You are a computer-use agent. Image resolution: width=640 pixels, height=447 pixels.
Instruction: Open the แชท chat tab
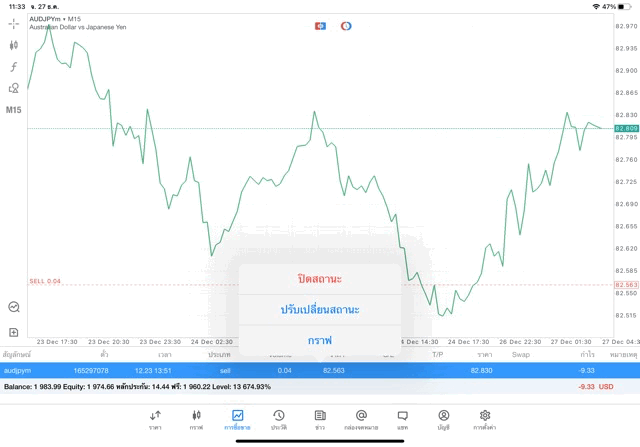pos(402,419)
